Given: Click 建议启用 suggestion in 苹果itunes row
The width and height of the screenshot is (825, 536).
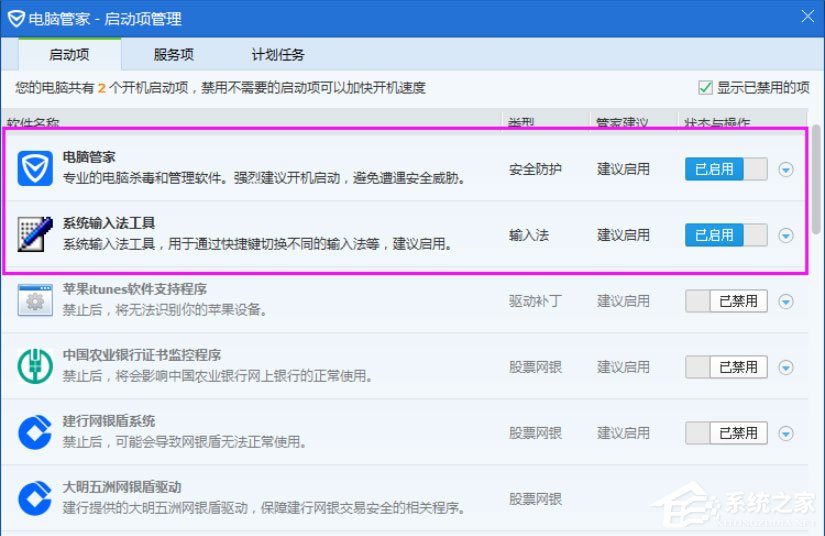Looking at the screenshot, I should pos(623,301).
